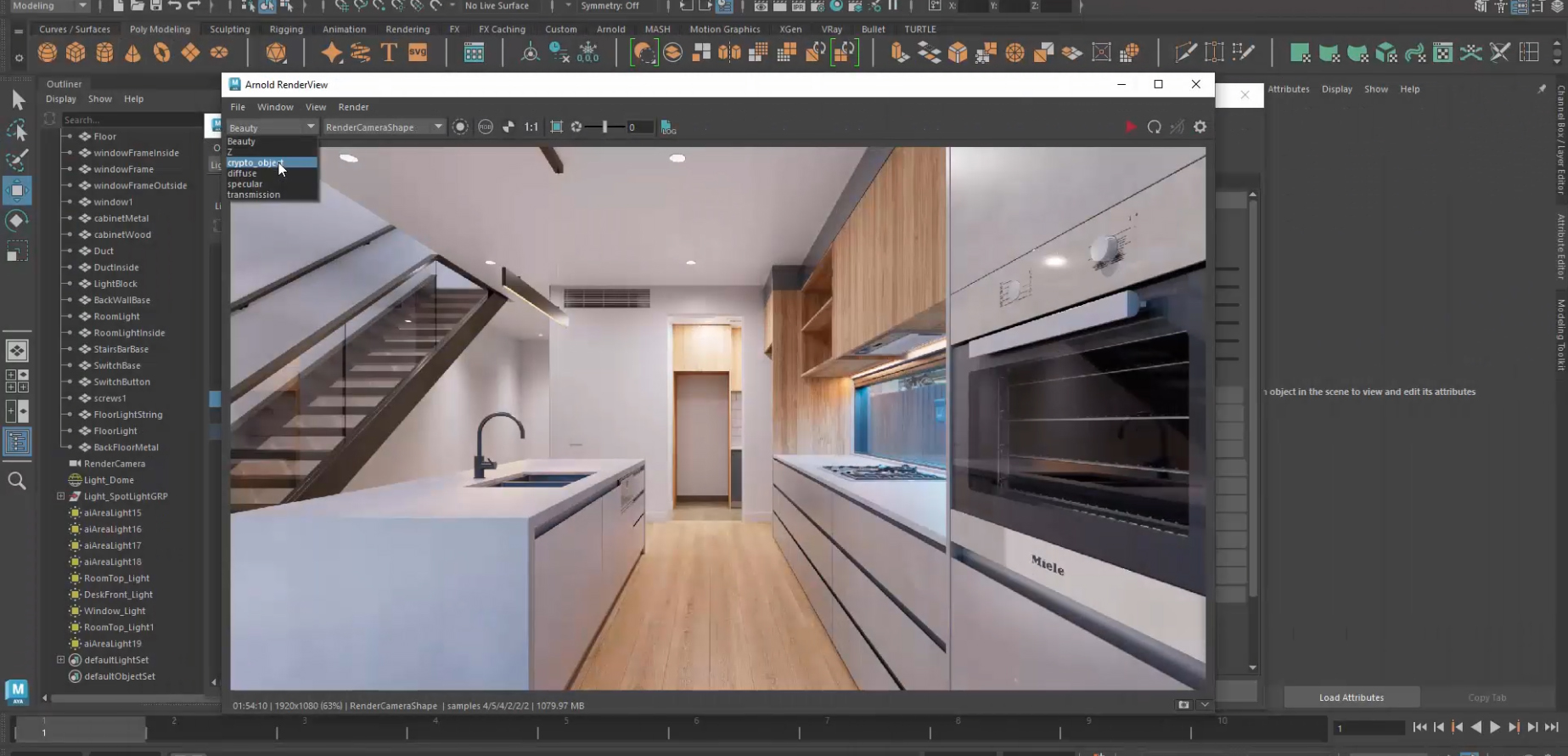Switch to the Arnold shelf tab
The height and width of the screenshot is (756, 1568).
tap(610, 29)
